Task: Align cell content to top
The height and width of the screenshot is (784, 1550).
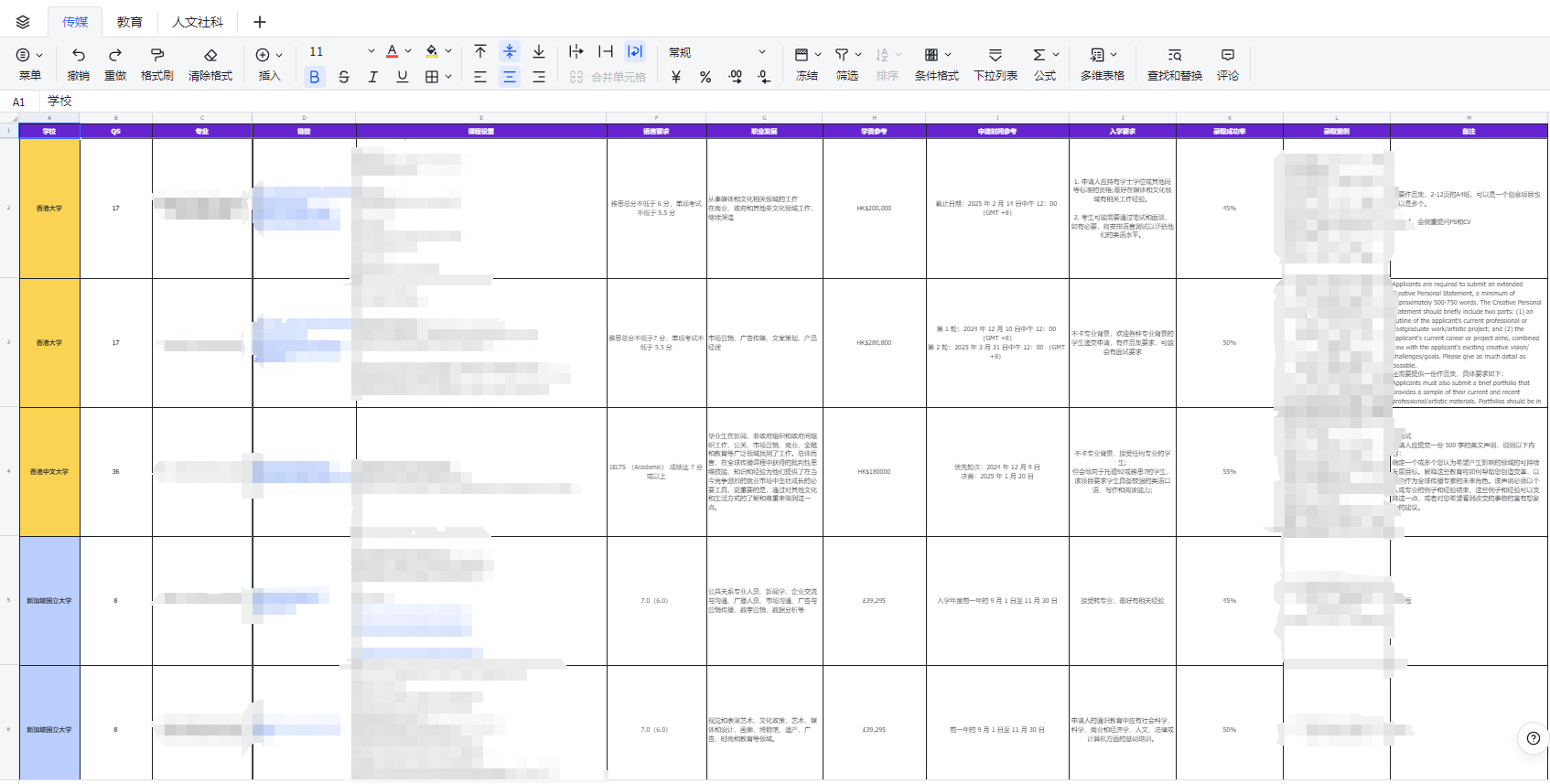Action: [480, 51]
